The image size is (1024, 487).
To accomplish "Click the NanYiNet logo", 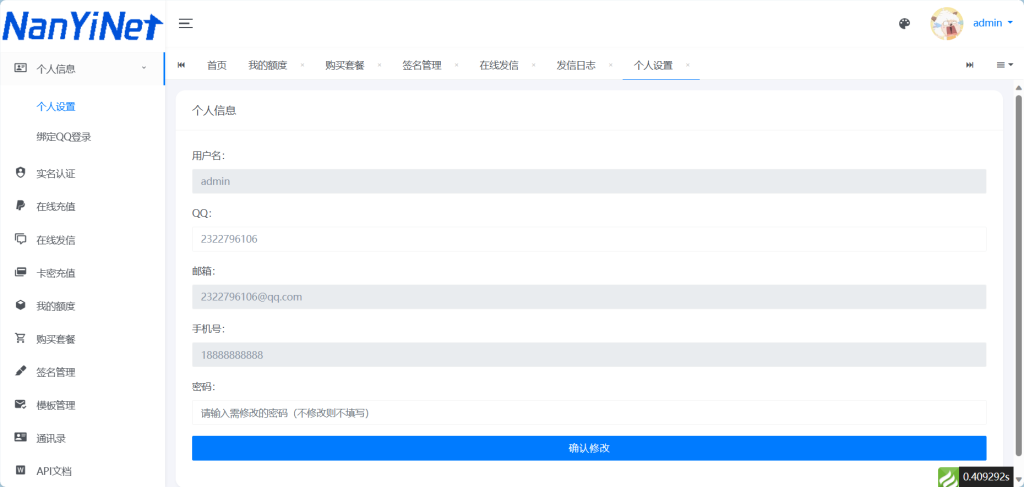I will [82, 25].
